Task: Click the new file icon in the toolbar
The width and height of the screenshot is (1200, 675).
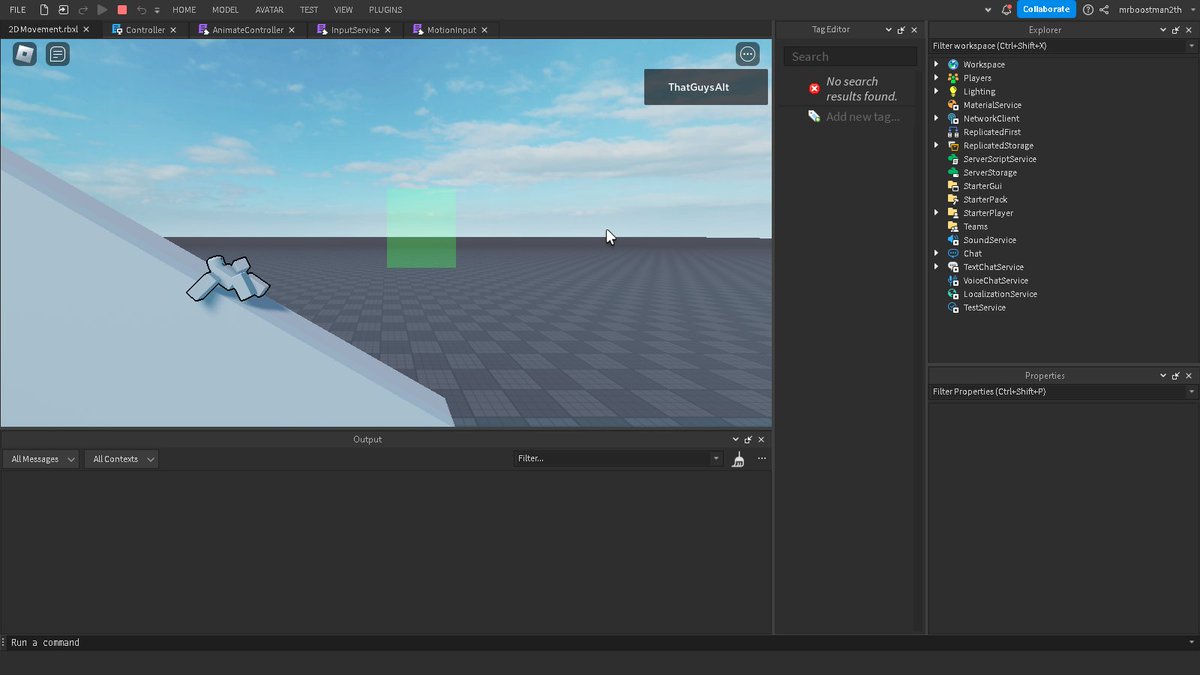Action: tap(42, 9)
